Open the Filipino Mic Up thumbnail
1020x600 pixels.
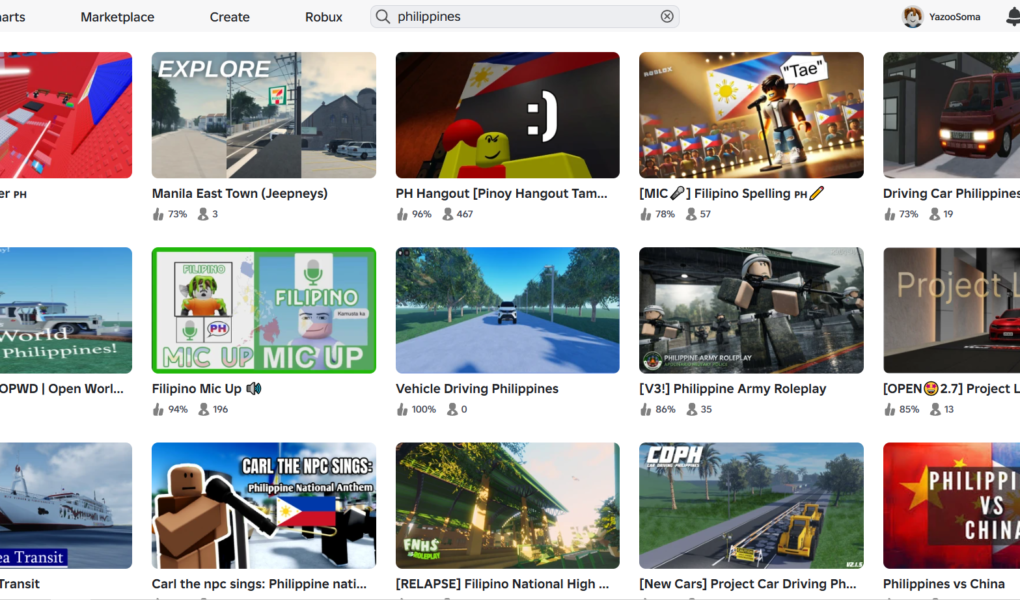pos(264,310)
